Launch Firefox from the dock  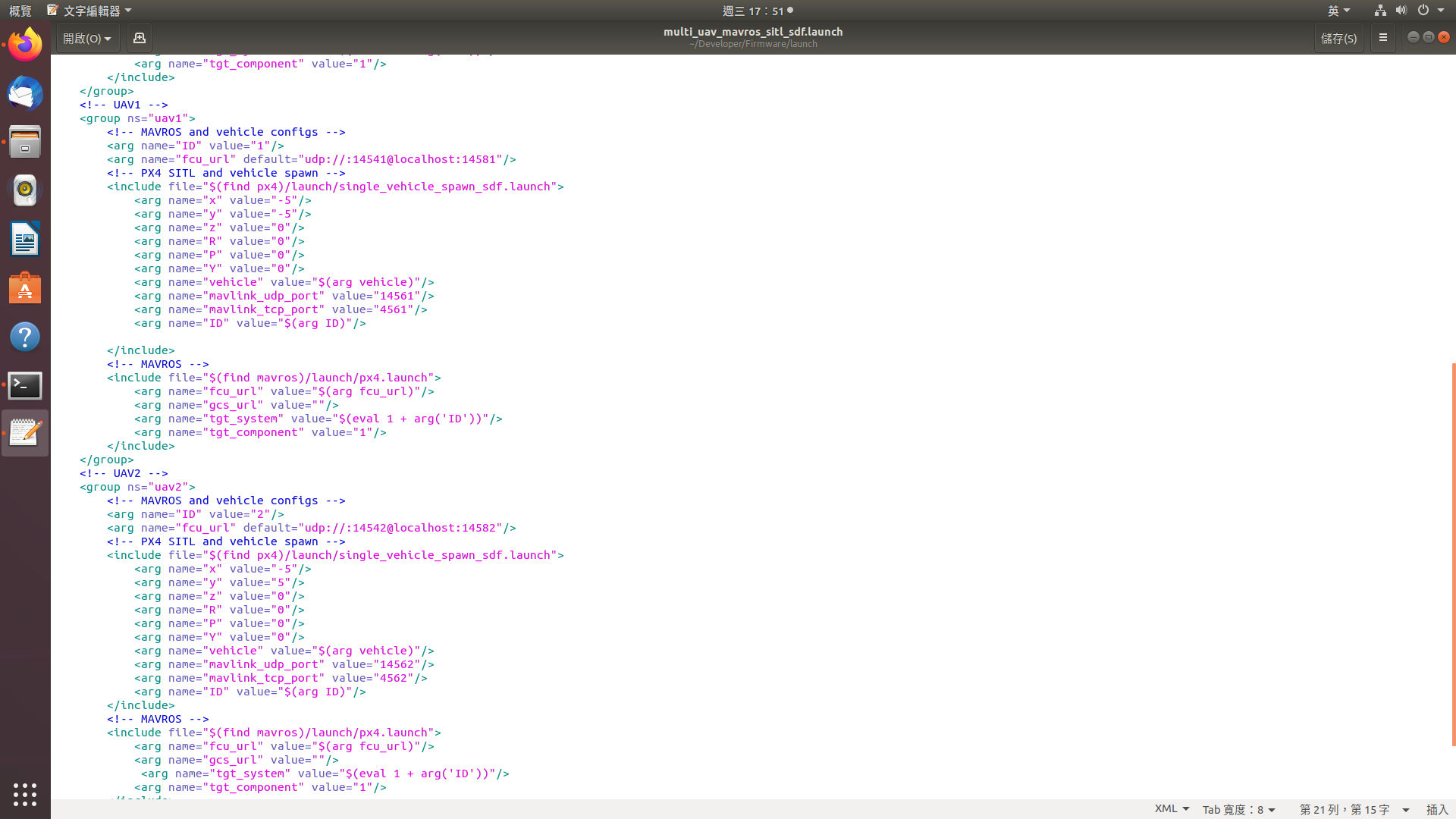pos(25,45)
